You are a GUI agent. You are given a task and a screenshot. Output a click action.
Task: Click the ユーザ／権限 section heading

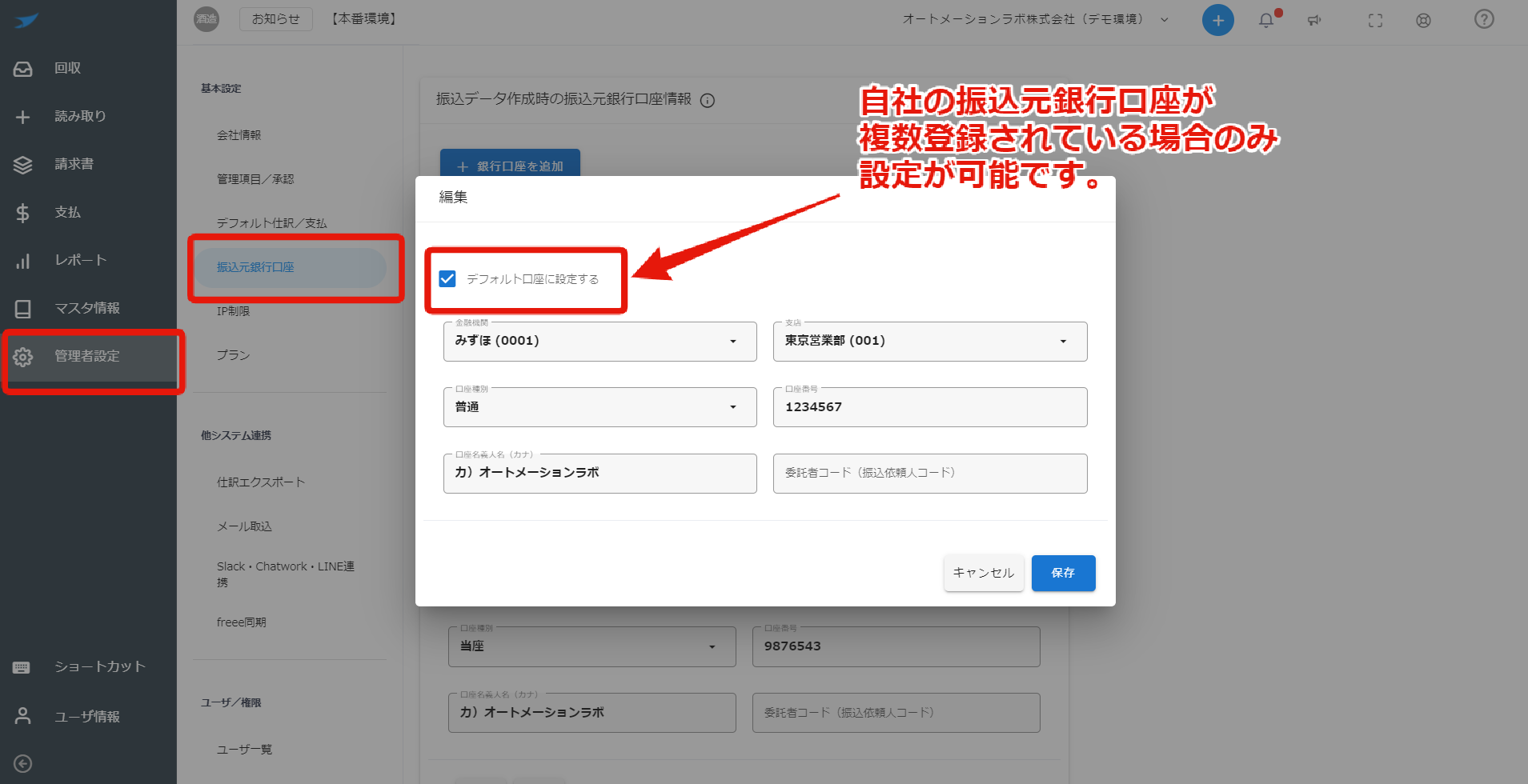tap(231, 703)
